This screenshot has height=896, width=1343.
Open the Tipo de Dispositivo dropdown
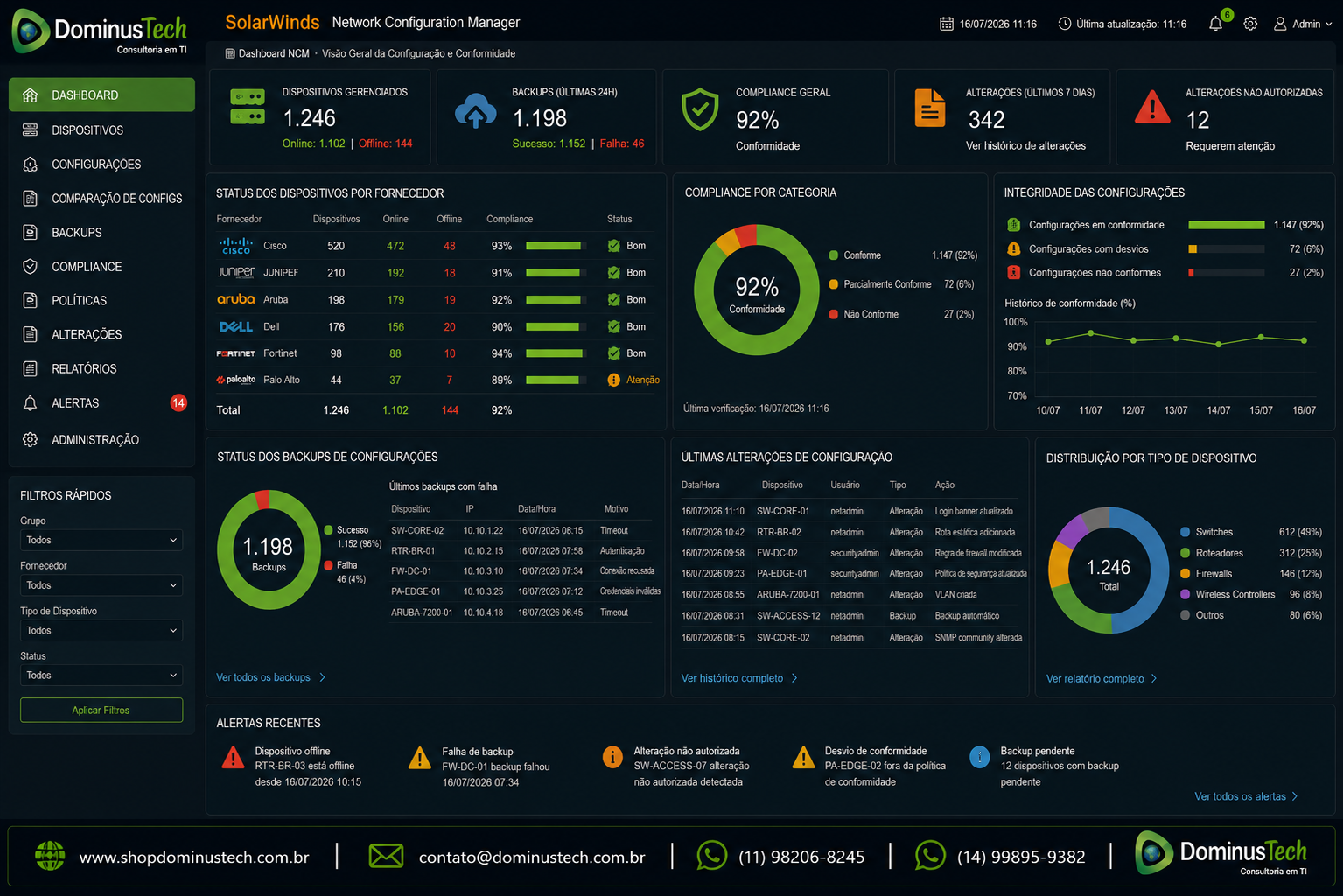point(101,630)
